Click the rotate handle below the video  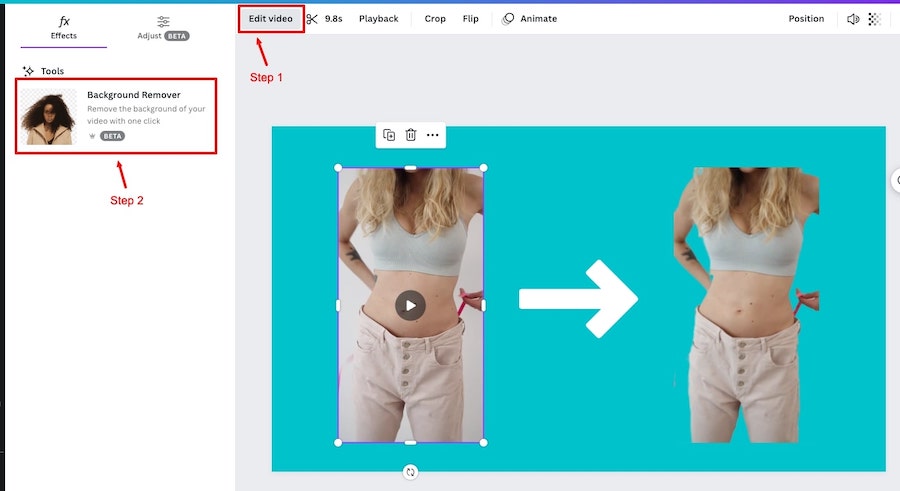click(410, 472)
